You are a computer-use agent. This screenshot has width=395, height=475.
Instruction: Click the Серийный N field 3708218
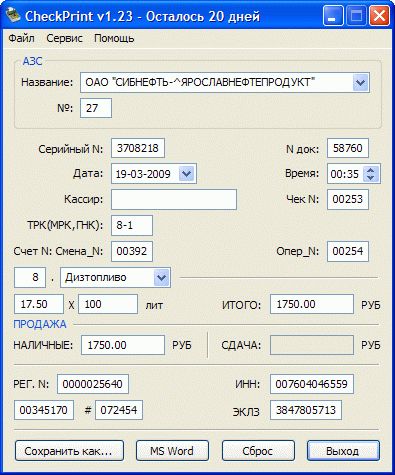138,148
